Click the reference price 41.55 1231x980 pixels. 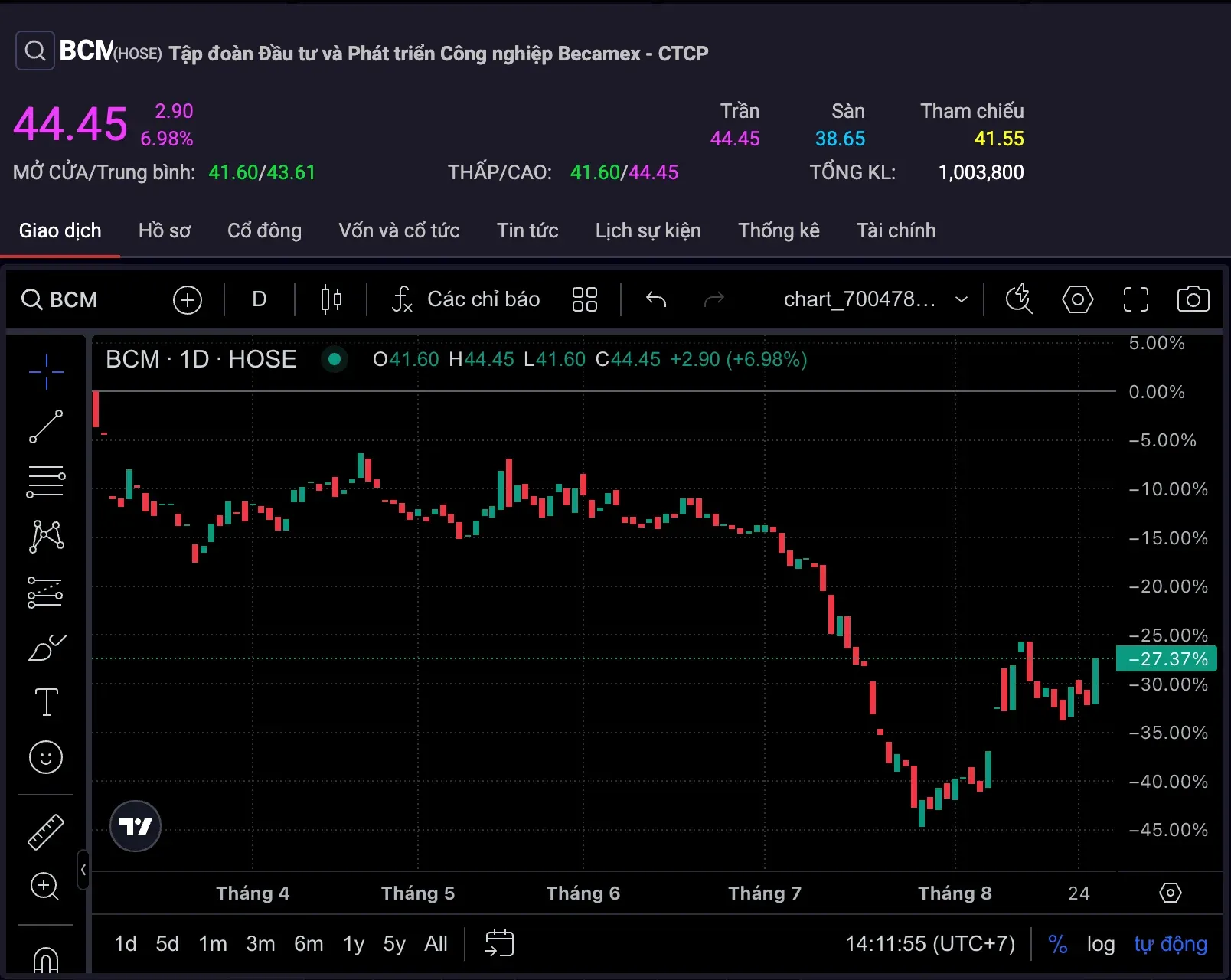pyautogui.click(x=999, y=139)
